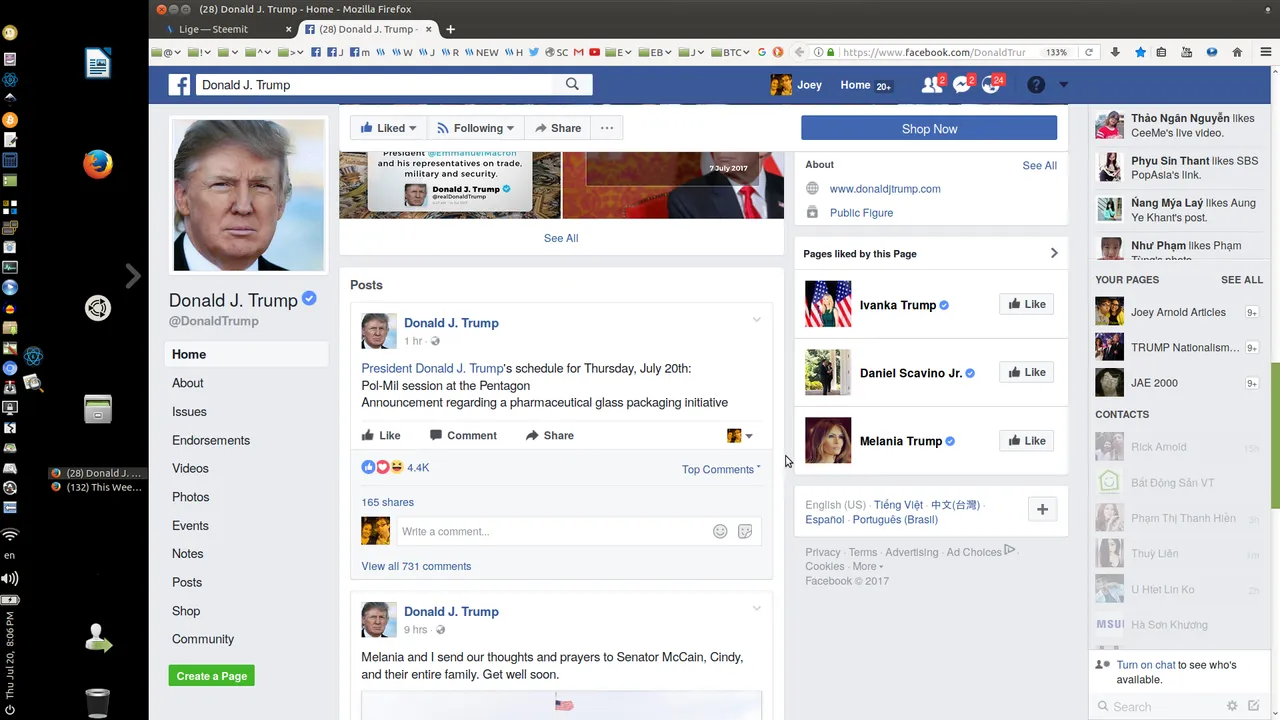1280x720 pixels.
Task: Open the account menu dropdown arrow
Action: [x=1064, y=85]
